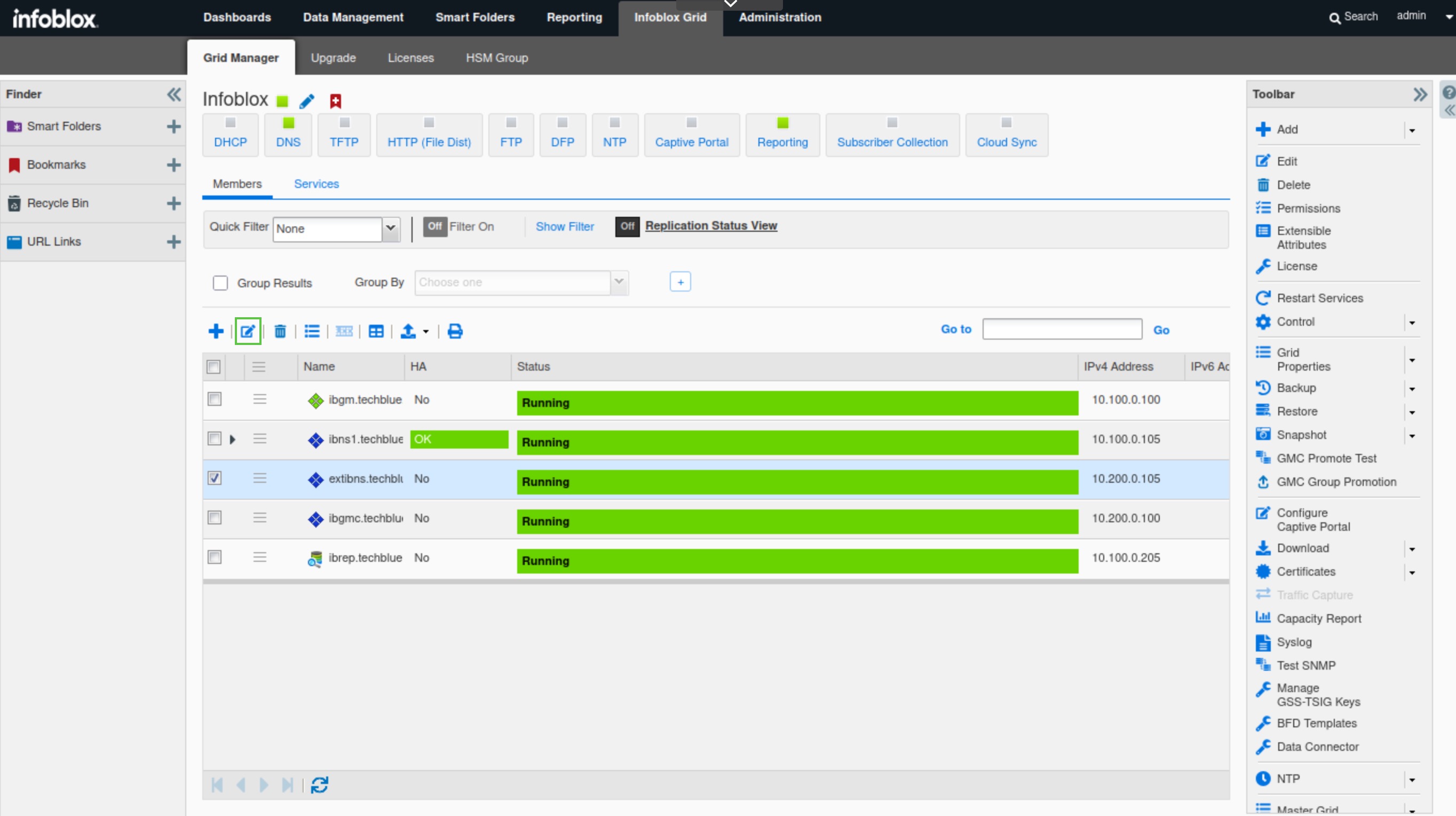Click the refresh icon at the table bottom
This screenshot has width=1456, height=816.
click(x=319, y=785)
